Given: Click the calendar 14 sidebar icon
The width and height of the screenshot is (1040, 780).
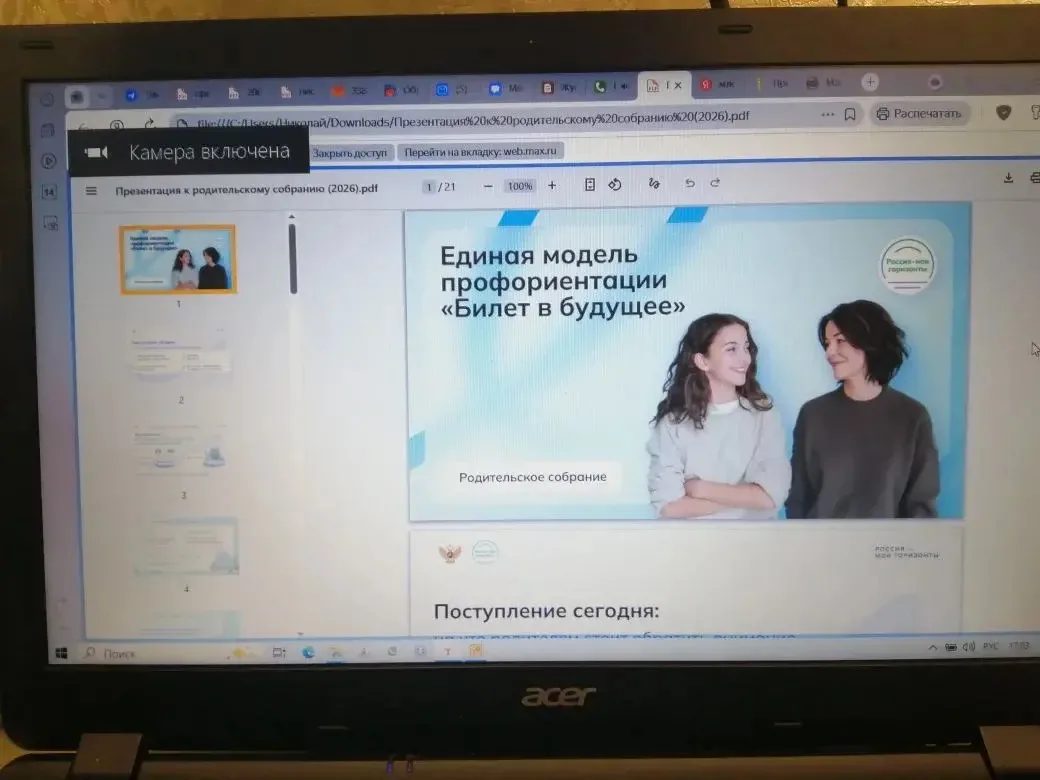Looking at the screenshot, I should (50, 192).
